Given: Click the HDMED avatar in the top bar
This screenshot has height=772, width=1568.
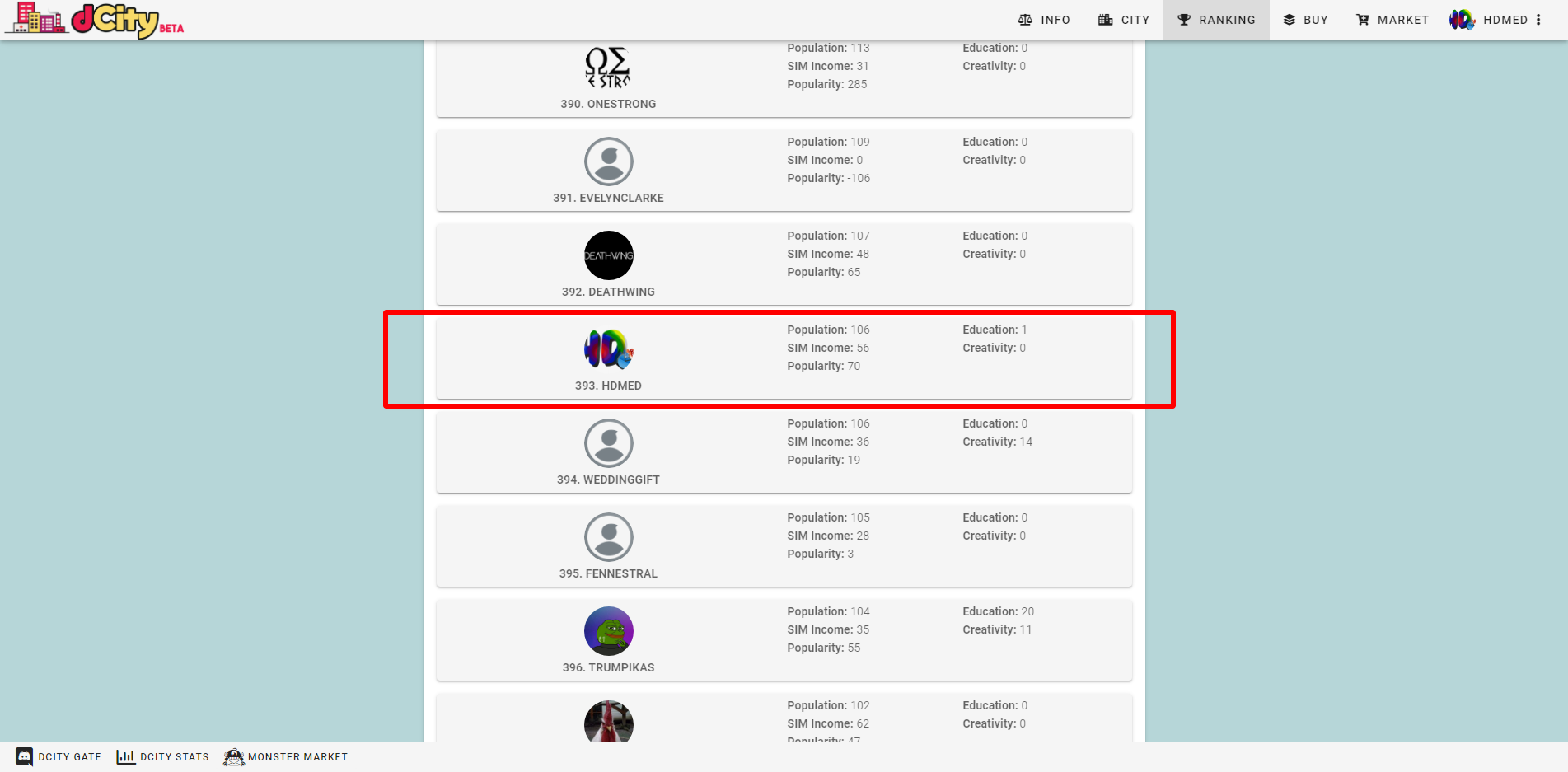Looking at the screenshot, I should coord(1463,20).
